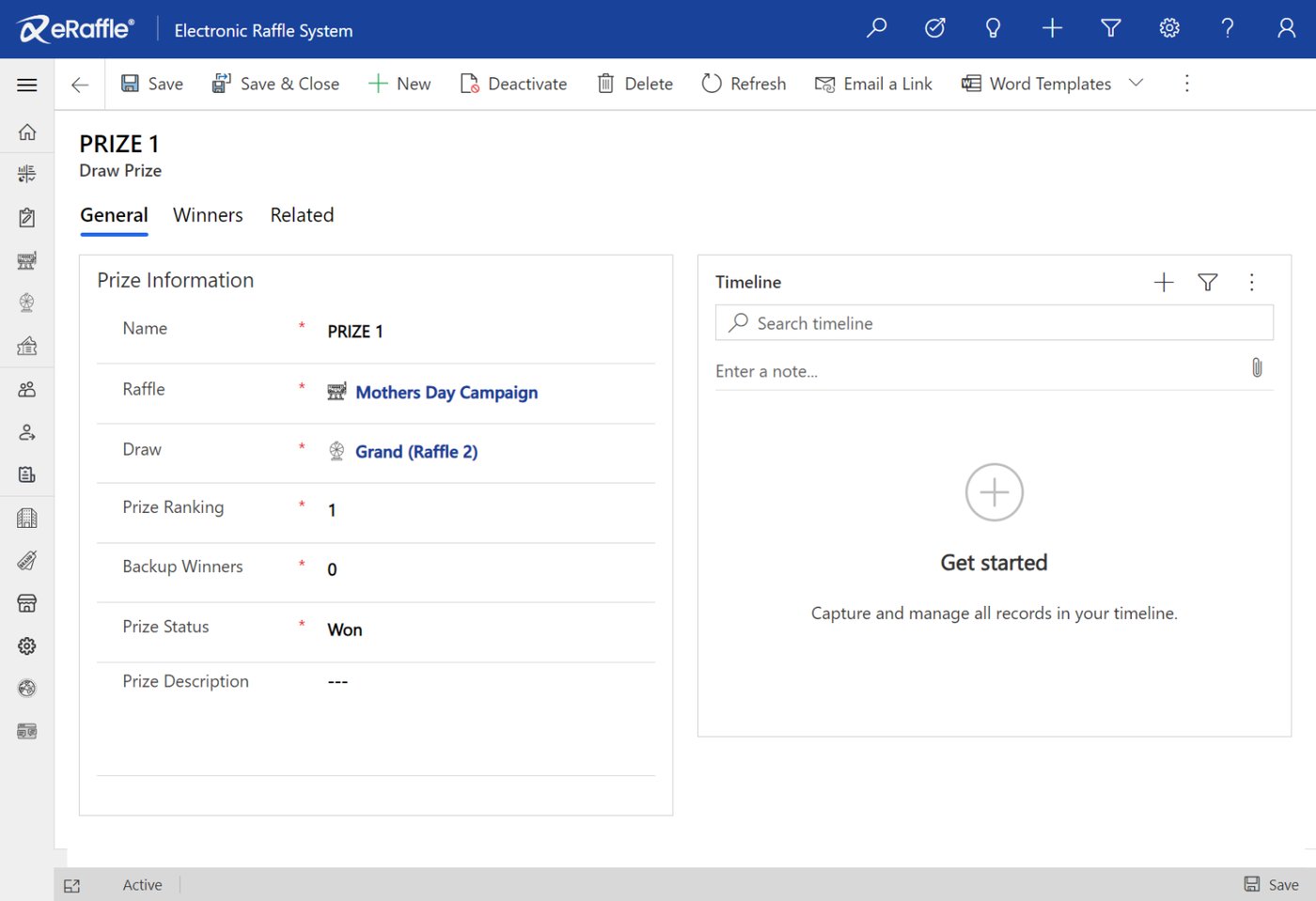This screenshot has width=1316, height=901.
Task: Click the help question mark icon
Action: [1227, 28]
